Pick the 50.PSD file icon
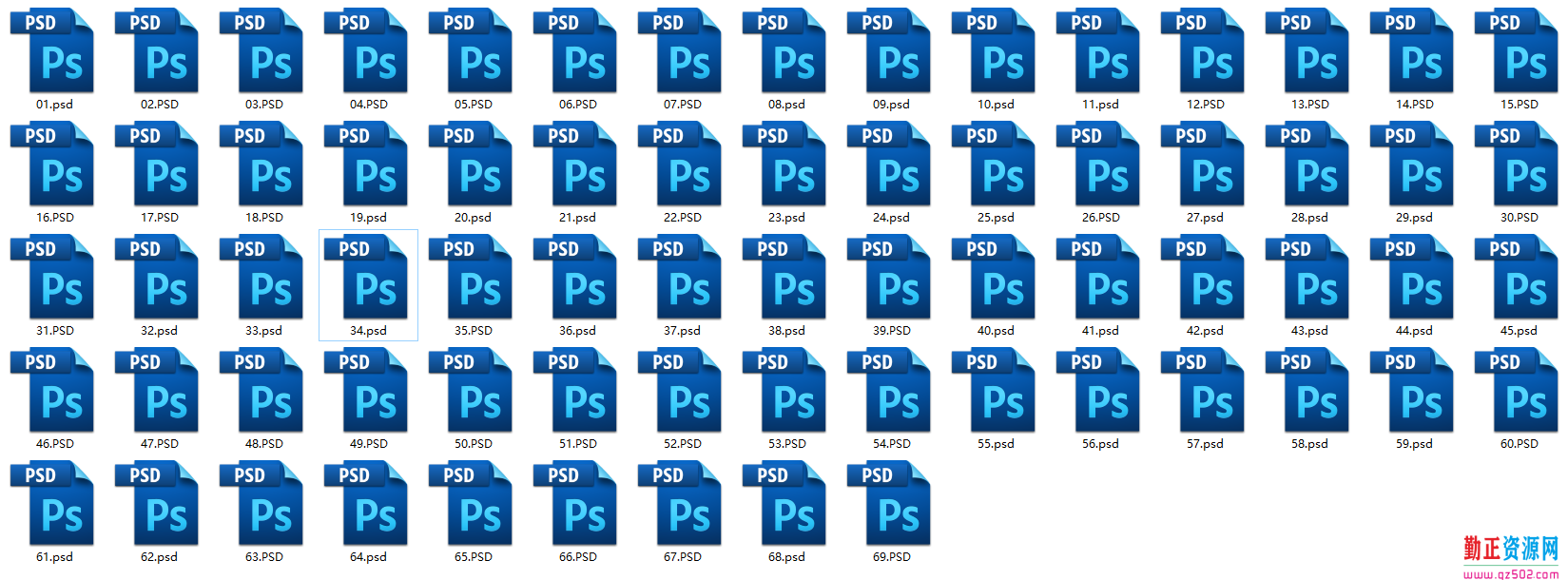 pyautogui.click(x=471, y=390)
